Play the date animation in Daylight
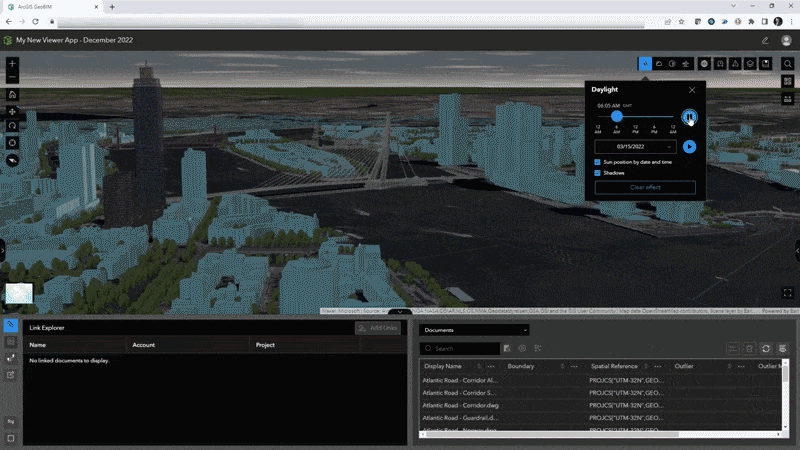The width and height of the screenshot is (800, 450). pos(689,147)
